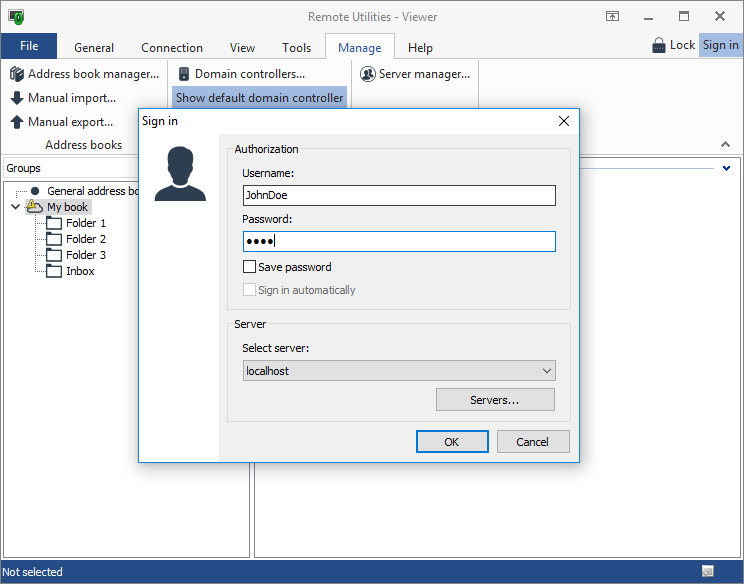Open Server manager... label

[425, 74]
